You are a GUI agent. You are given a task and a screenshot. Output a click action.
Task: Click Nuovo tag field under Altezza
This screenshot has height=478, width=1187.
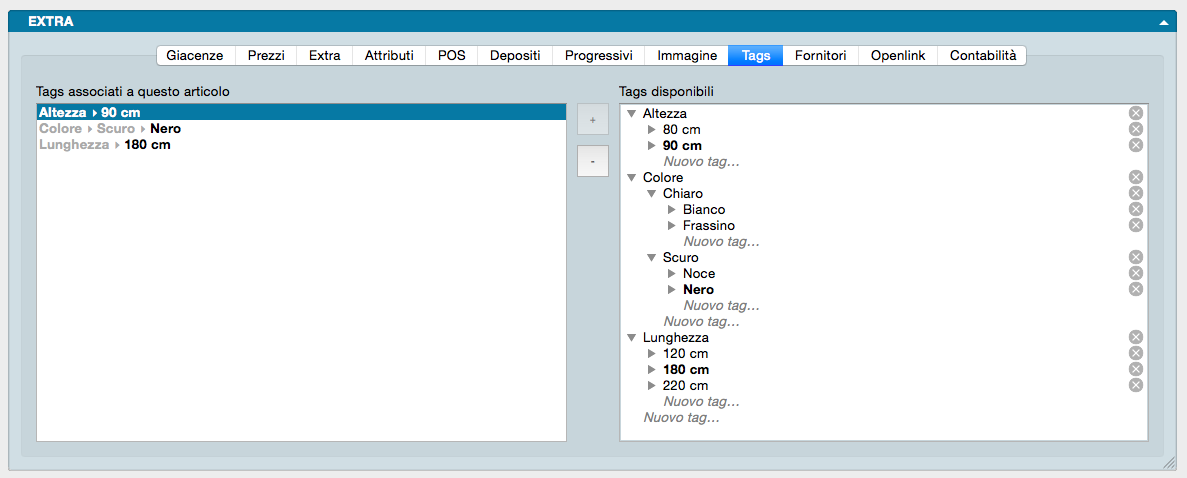(x=701, y=161)
